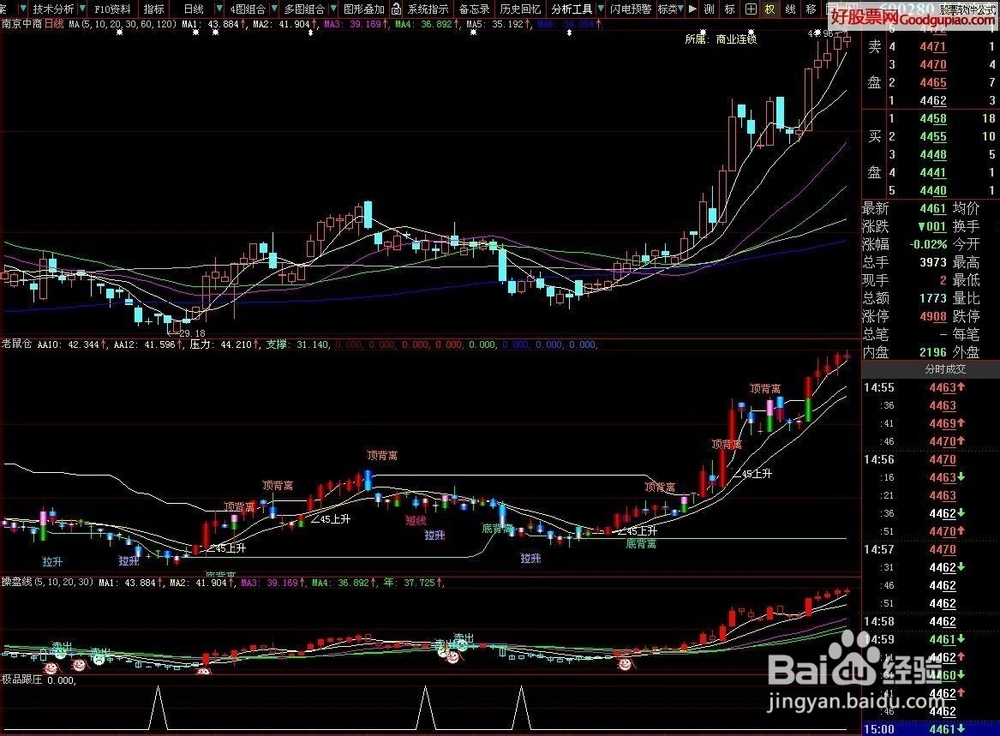
Task: Click the 29.18 low price label on chart
Action: click(x=192, y=334)
